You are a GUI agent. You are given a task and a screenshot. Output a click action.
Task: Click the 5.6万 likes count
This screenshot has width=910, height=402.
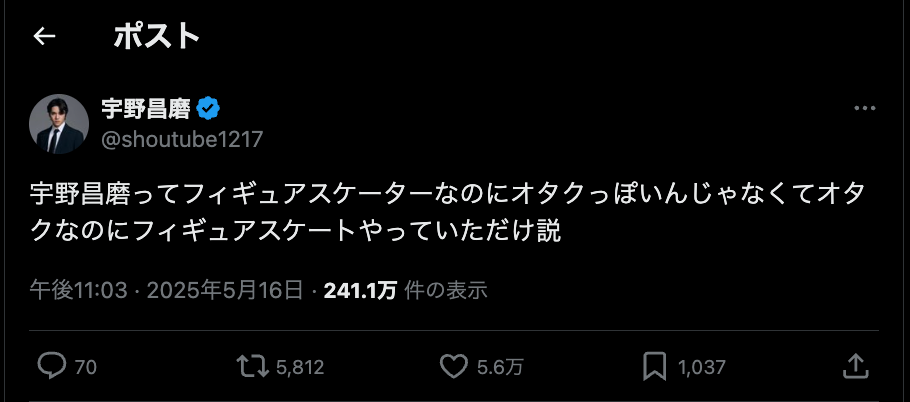tap(500, 367)
